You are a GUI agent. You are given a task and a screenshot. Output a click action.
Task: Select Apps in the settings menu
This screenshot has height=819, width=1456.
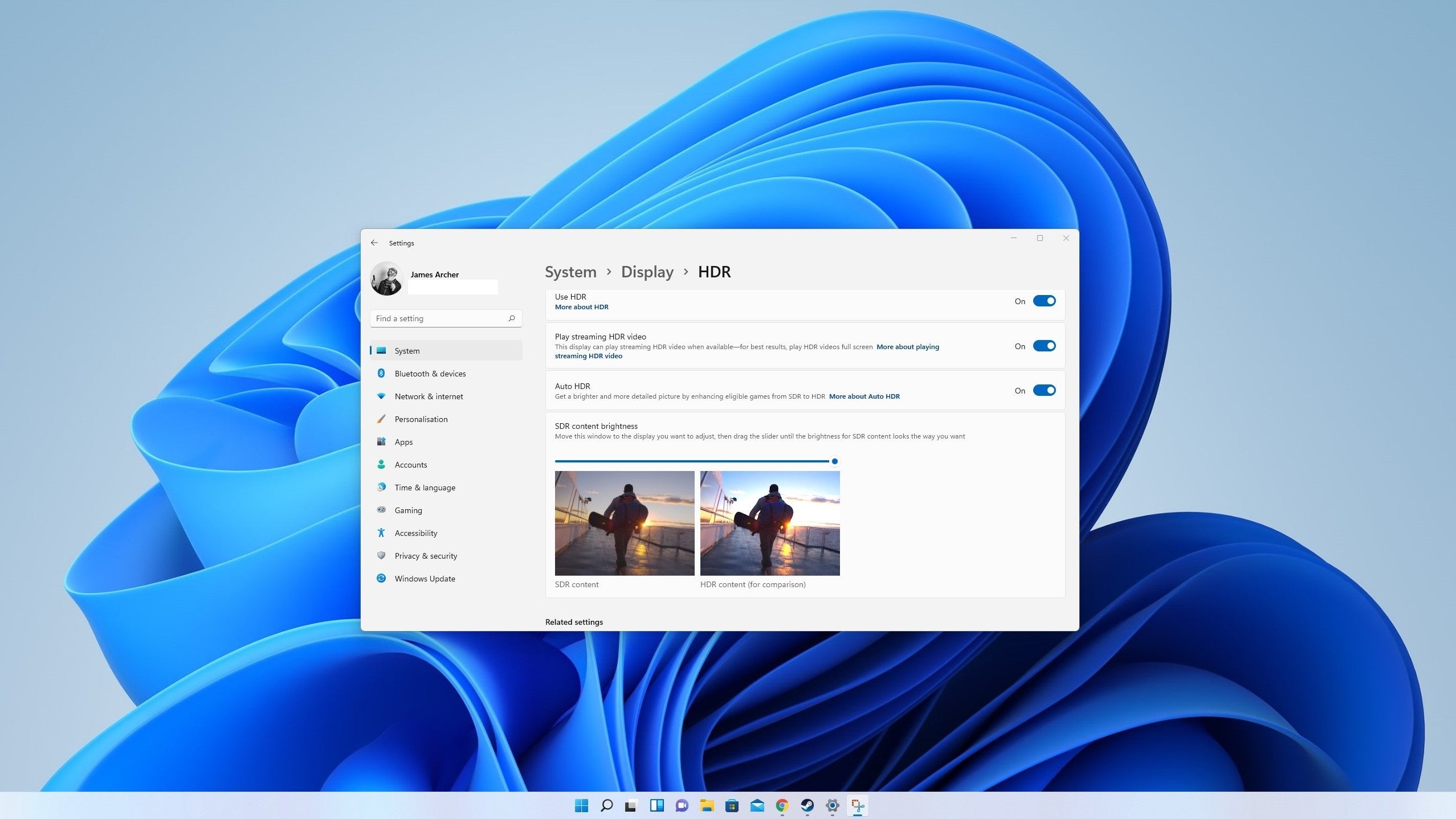(x=403, y=441)
